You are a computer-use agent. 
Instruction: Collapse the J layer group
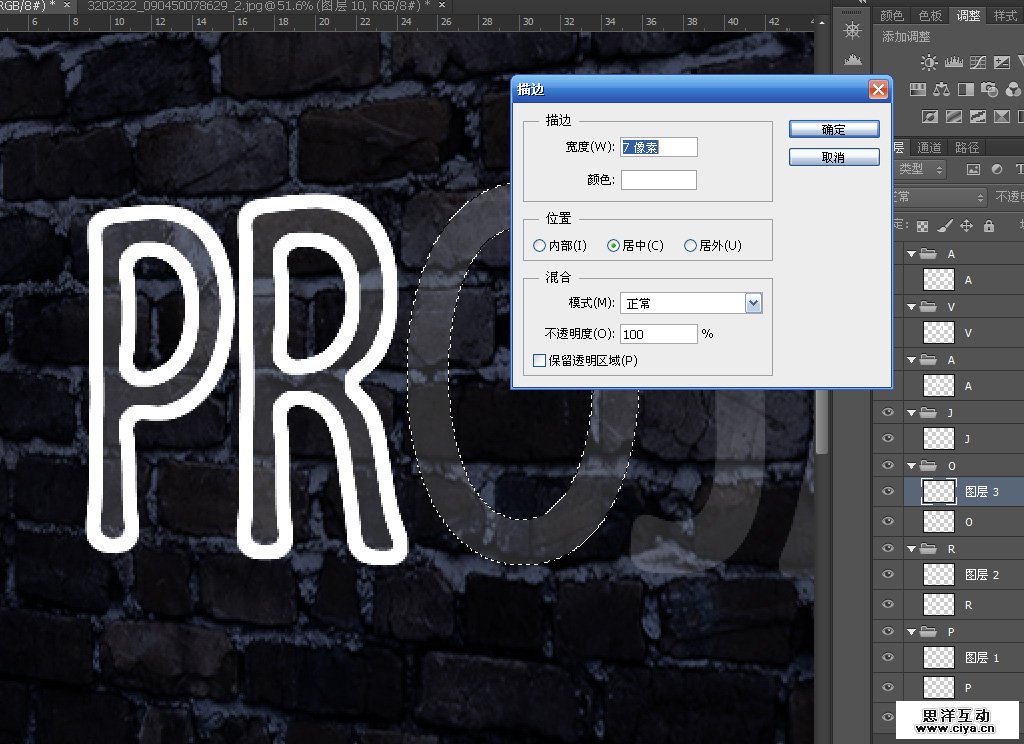click(911, 412)
